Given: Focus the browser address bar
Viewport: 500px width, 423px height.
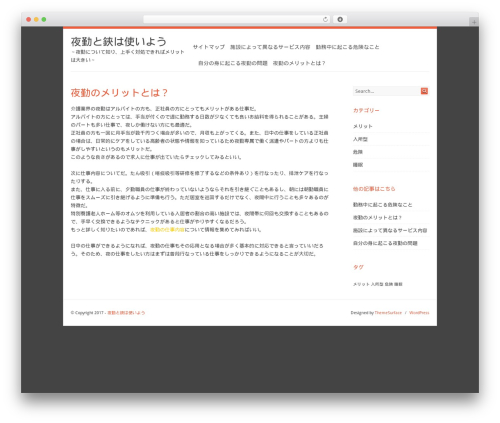Looking at the screenshot, I should pyautogui.click(x=237, y=20).
